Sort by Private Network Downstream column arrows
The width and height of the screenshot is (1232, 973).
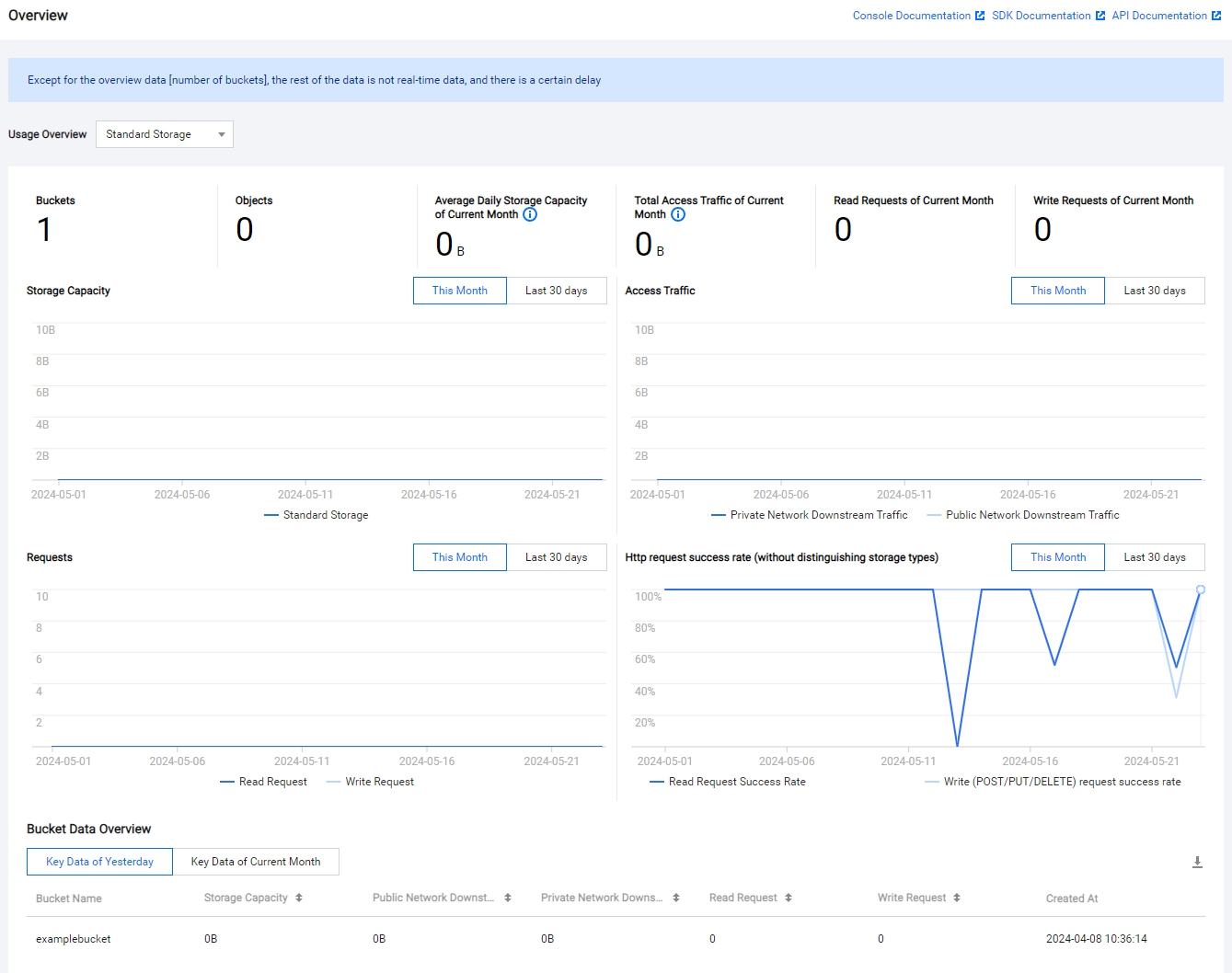pos(676,898)
